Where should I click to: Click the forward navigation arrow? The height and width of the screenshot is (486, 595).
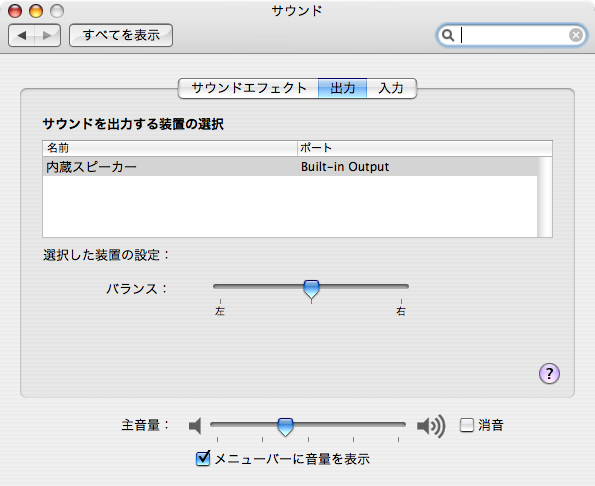click(47, 36)
